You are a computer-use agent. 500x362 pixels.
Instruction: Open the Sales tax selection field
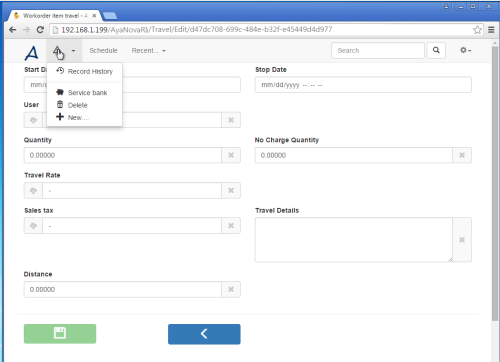[132, 226]
